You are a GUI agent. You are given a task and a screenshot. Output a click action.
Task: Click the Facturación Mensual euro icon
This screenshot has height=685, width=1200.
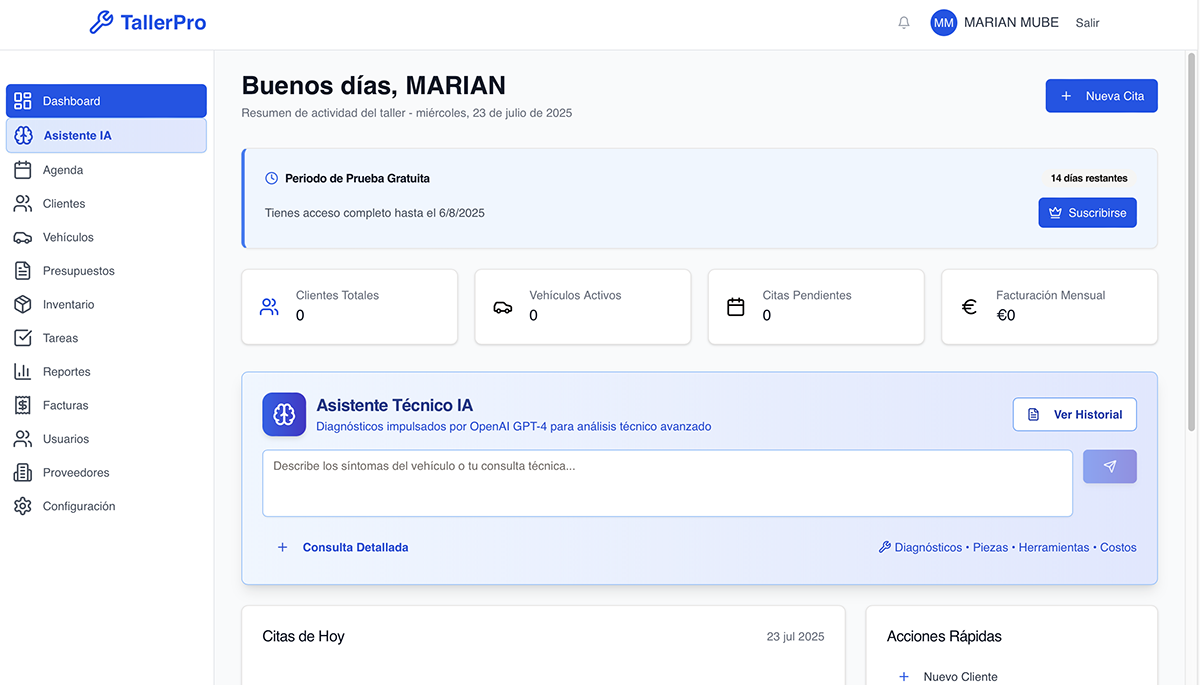coord(969,307)
